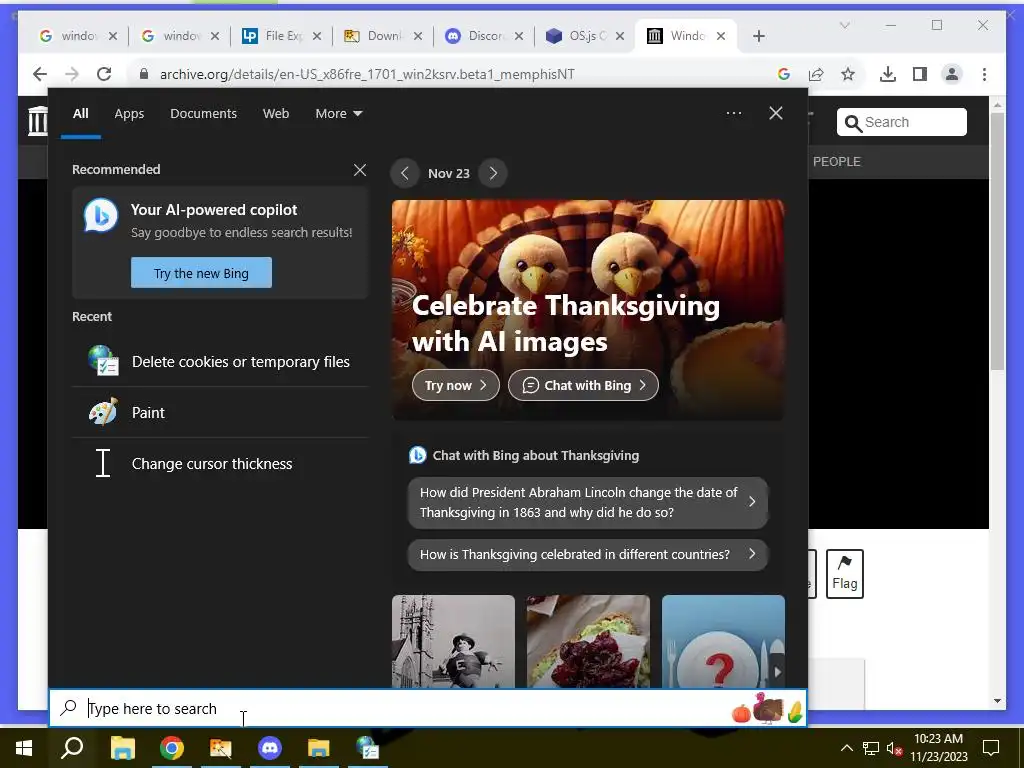Open Chrome three-dot menu
Screen dimensions: 1024x768
[984, 74]
